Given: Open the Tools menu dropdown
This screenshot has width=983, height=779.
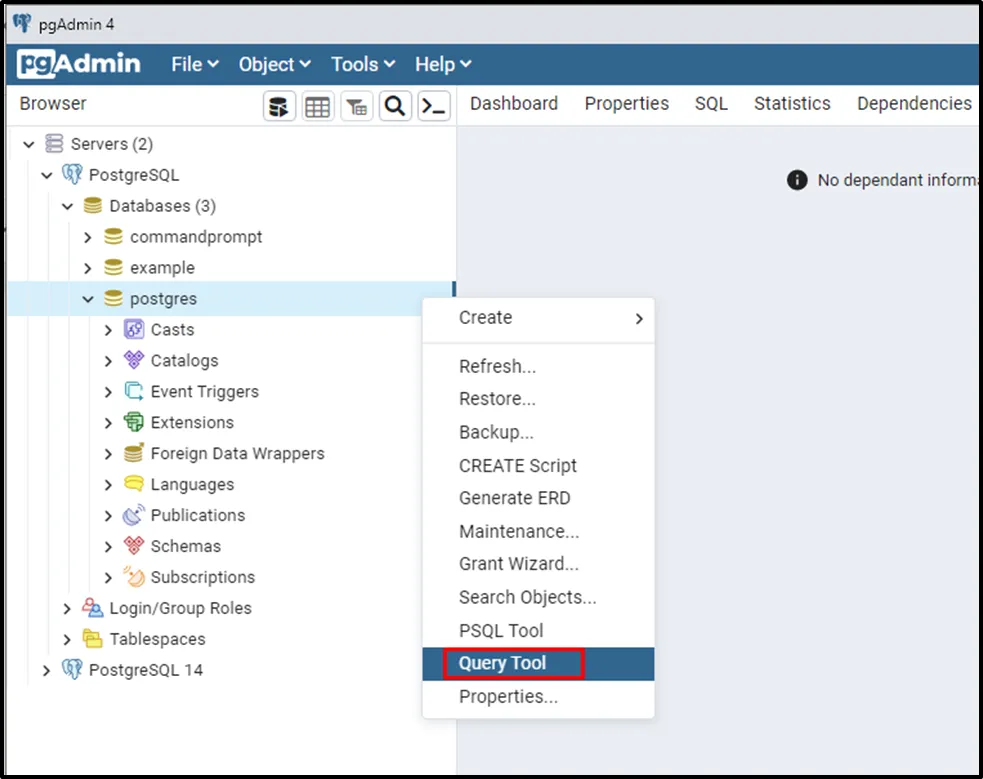Looking at the screenshot, I should pos(363,65).
